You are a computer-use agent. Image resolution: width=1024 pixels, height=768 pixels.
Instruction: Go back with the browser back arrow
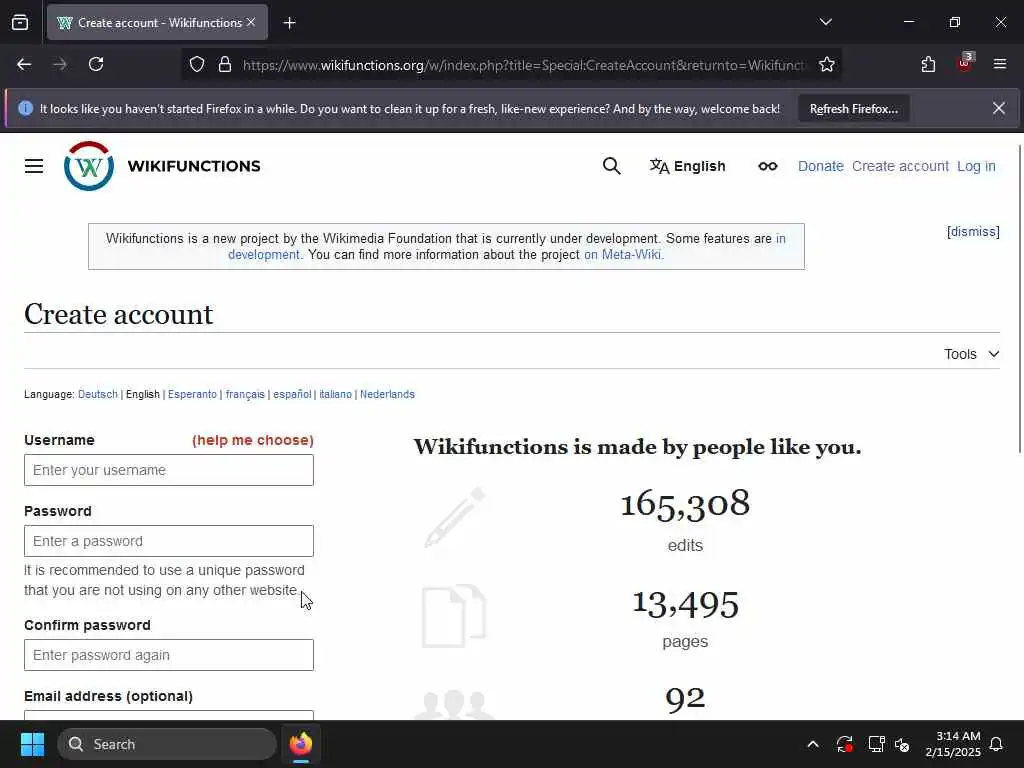coord(24,64)
